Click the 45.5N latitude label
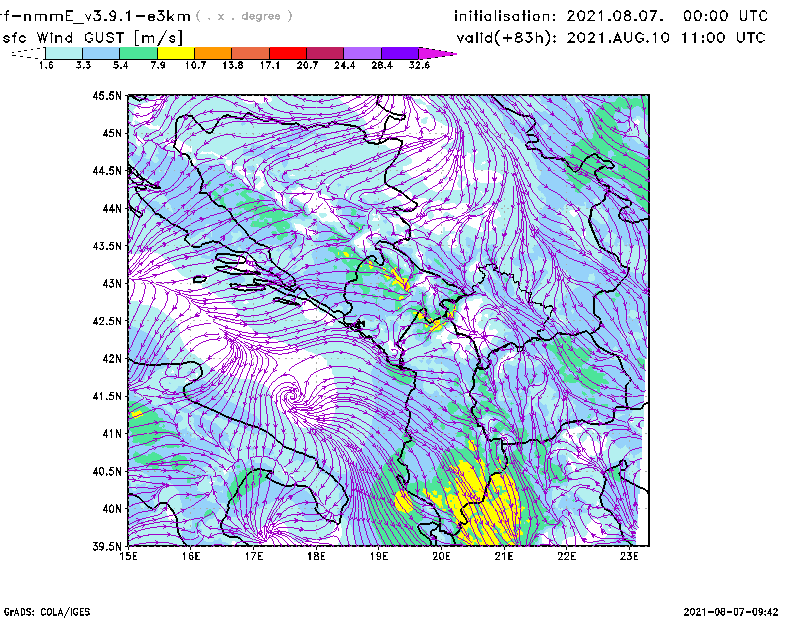The width and height of the screenshot is (800, 618). pos(108,95)
